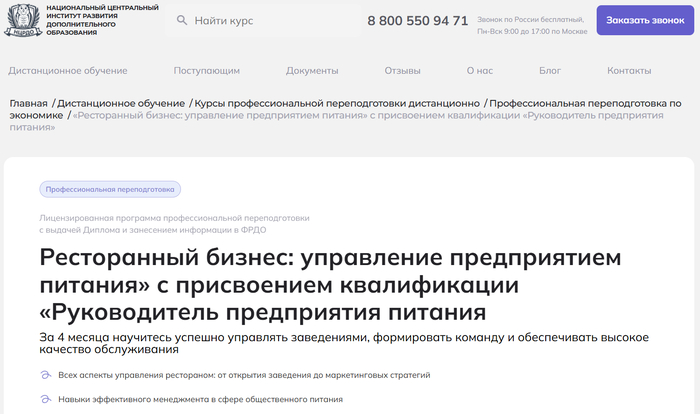Open the 'Дистанционное обучение' menu
The image size is (700, 414).
coord(68,71)
